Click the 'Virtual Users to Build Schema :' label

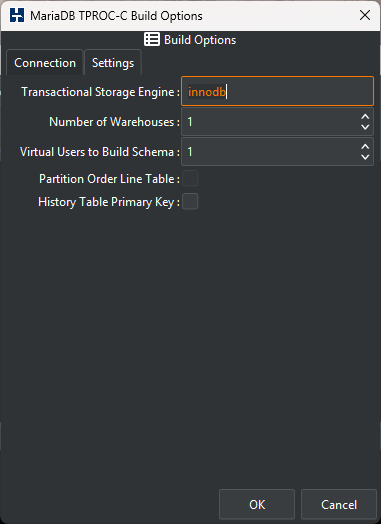[x=100, y=152]
